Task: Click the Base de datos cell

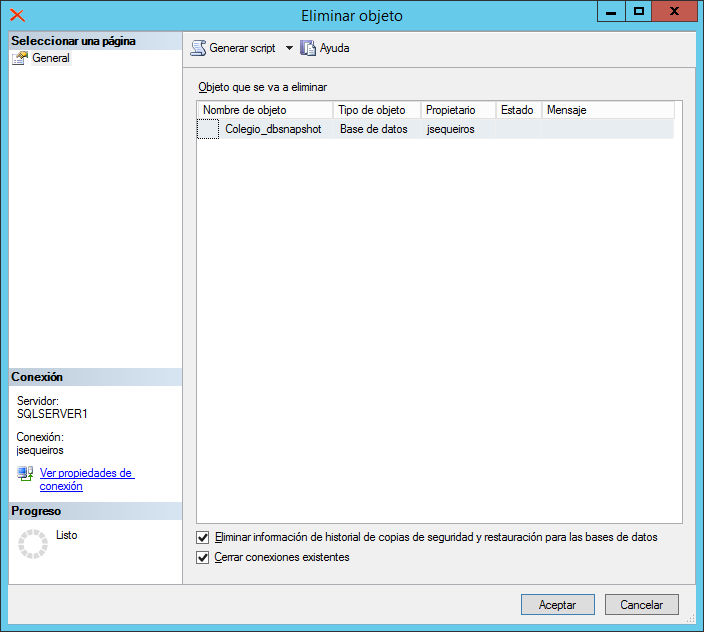Action: coord(374,129)
